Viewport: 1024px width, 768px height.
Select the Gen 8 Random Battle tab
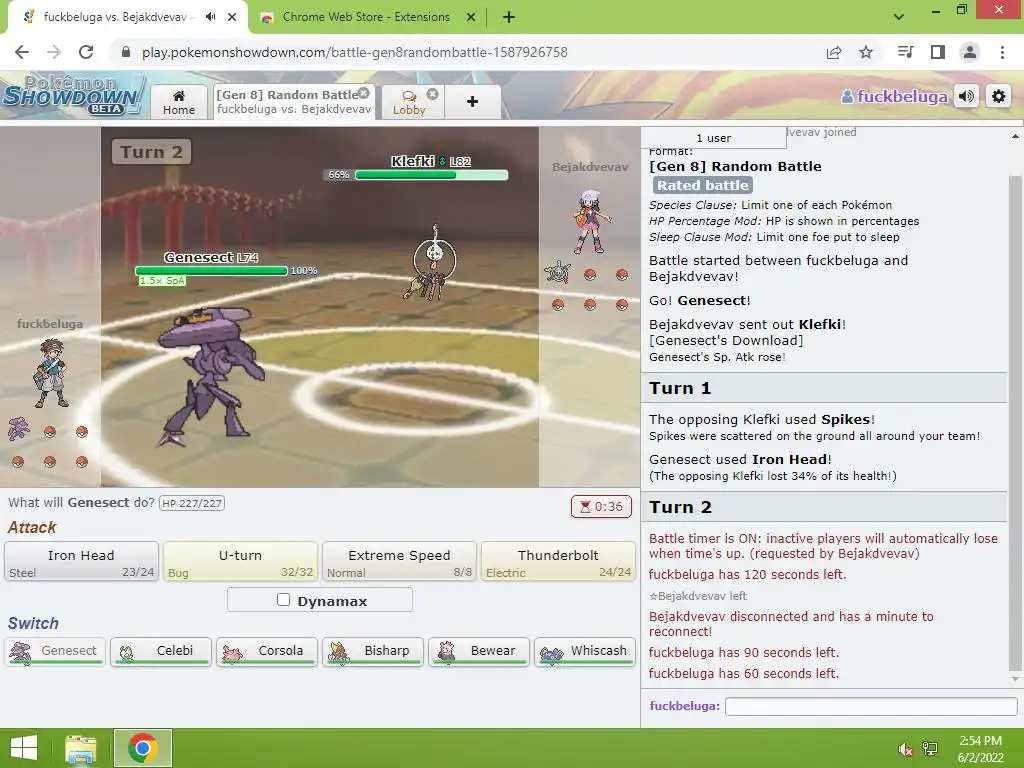point(294,102)
